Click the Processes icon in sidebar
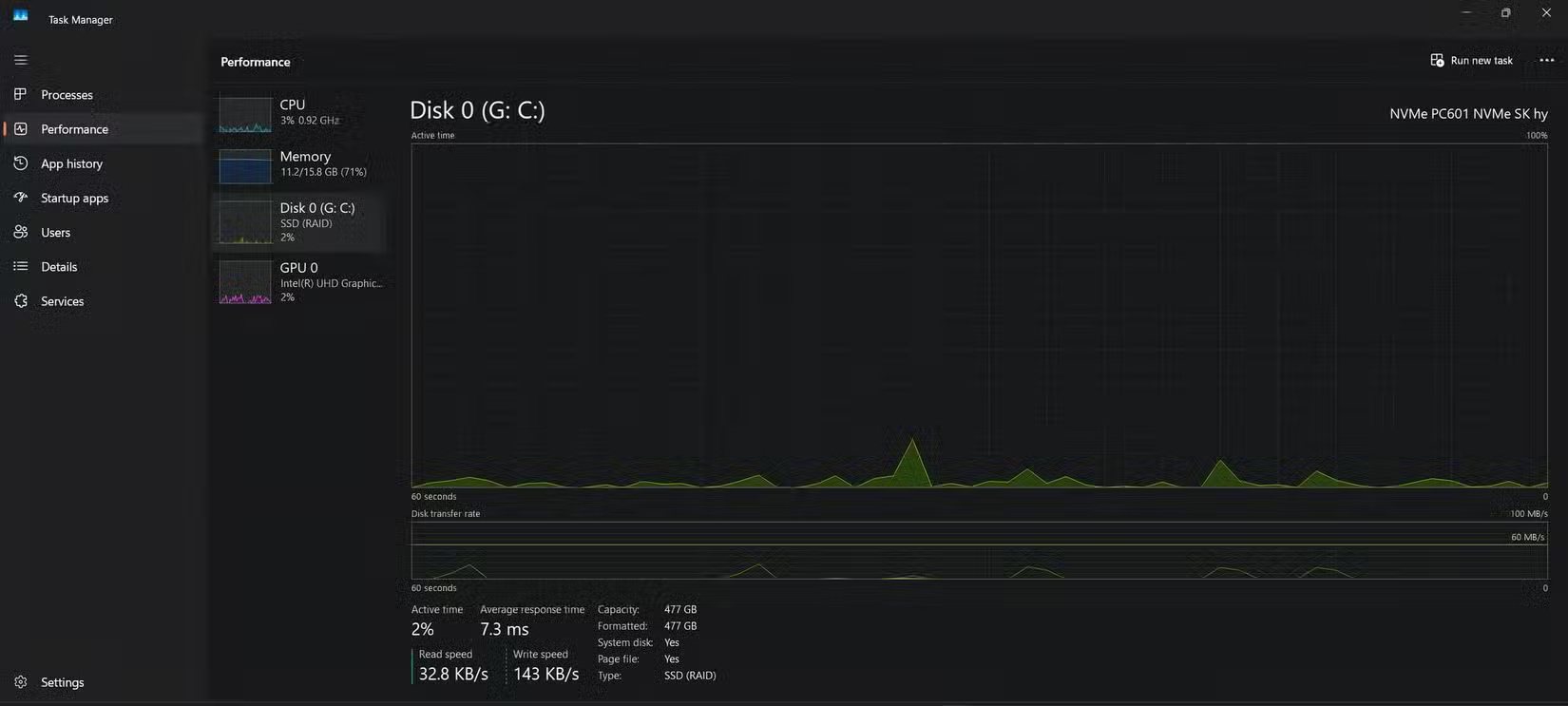 [21, 94]
